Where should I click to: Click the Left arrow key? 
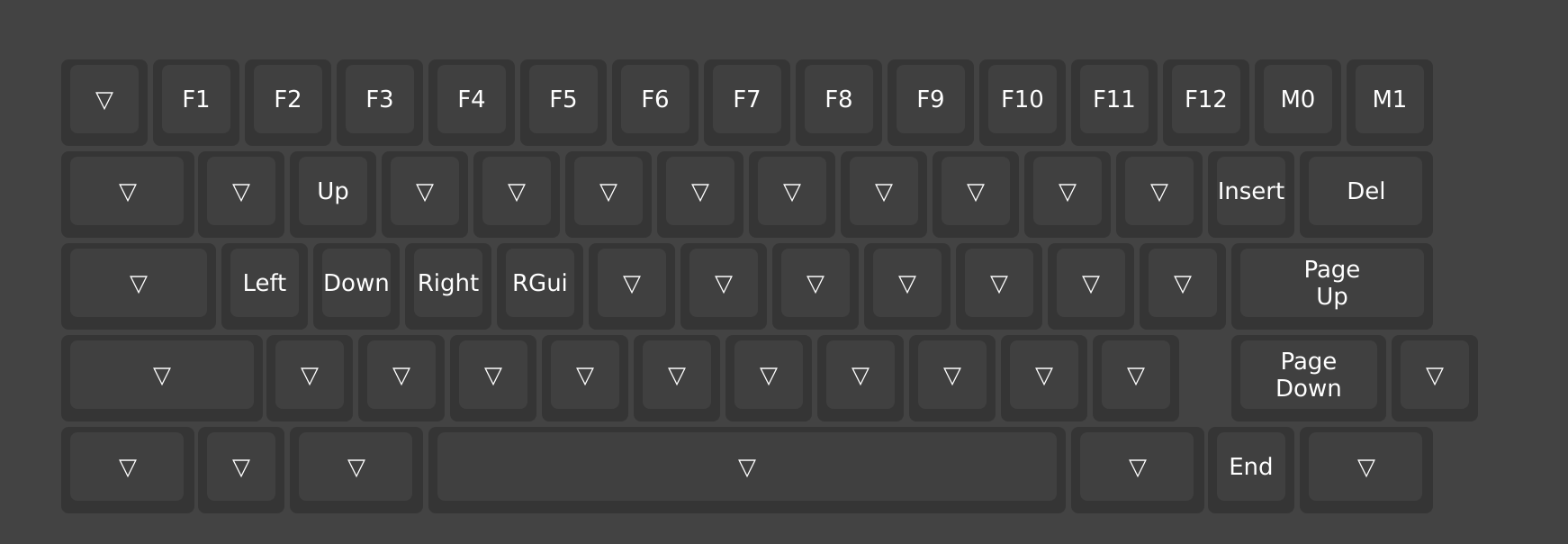coord(265,284)
